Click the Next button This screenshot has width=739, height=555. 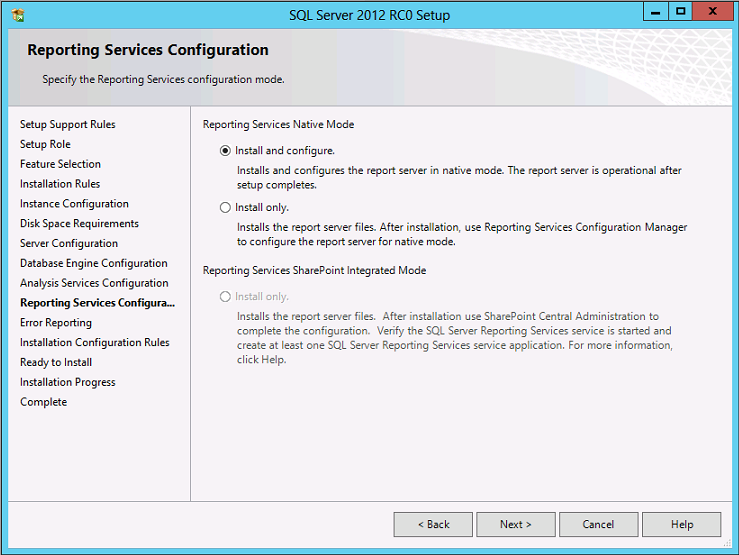click(516, 524)
